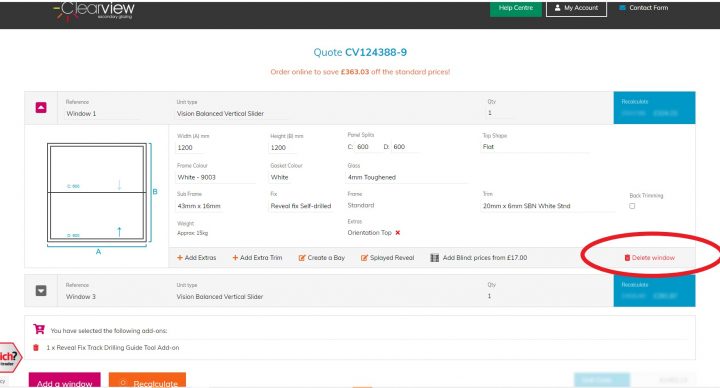Image resolution: width=720 pixels, height=388 pixels.
Task: Edit the Height (B) mm field
Action: pyautogui.click(x=283, y=147)
